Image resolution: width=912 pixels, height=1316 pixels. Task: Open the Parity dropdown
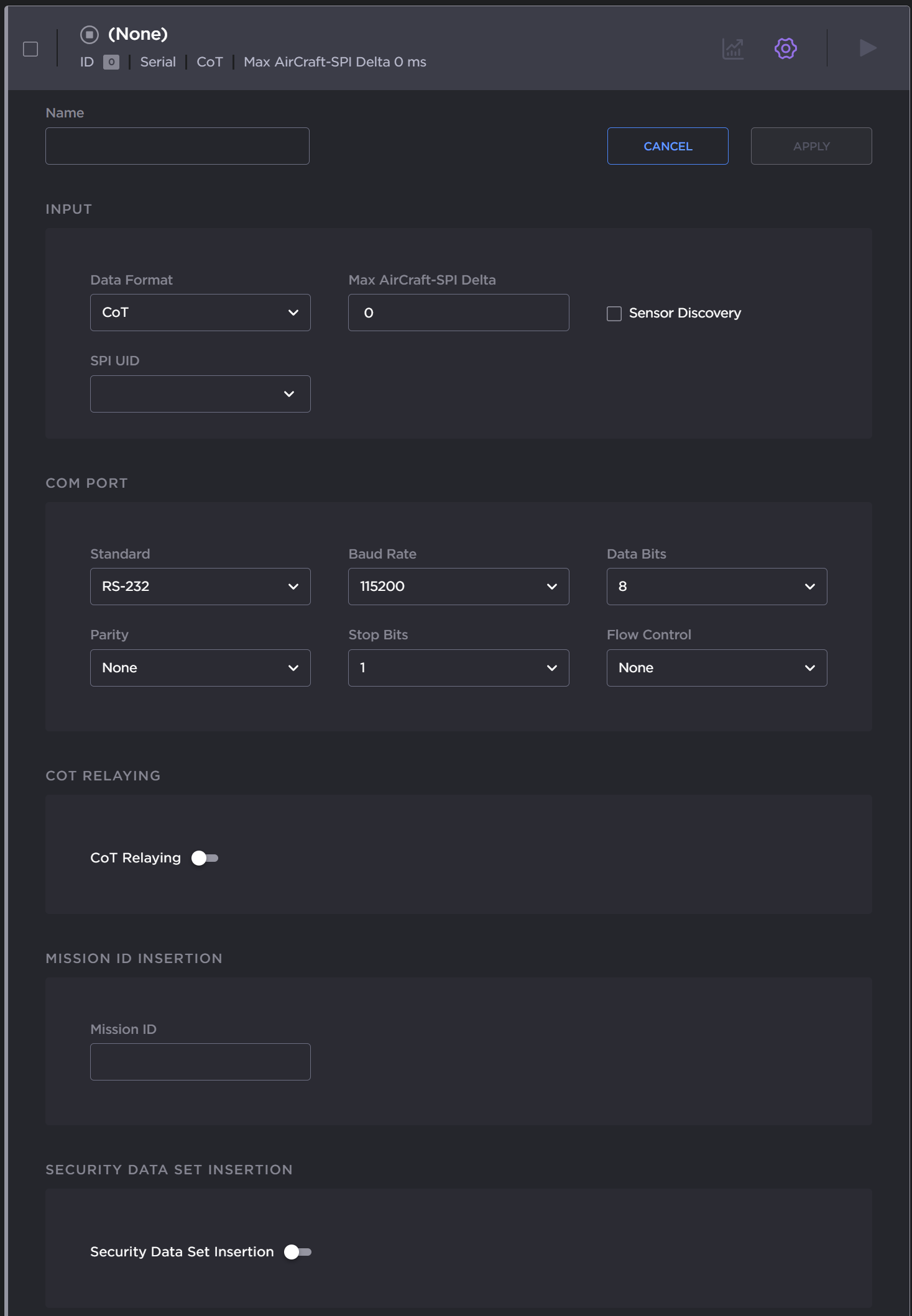pyautogui.click(x=200, y=668)
